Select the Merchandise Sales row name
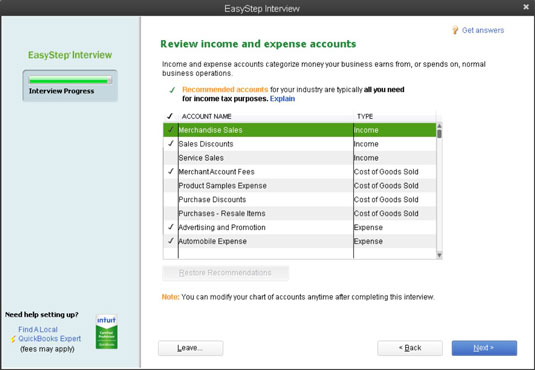 pos(211,130)
